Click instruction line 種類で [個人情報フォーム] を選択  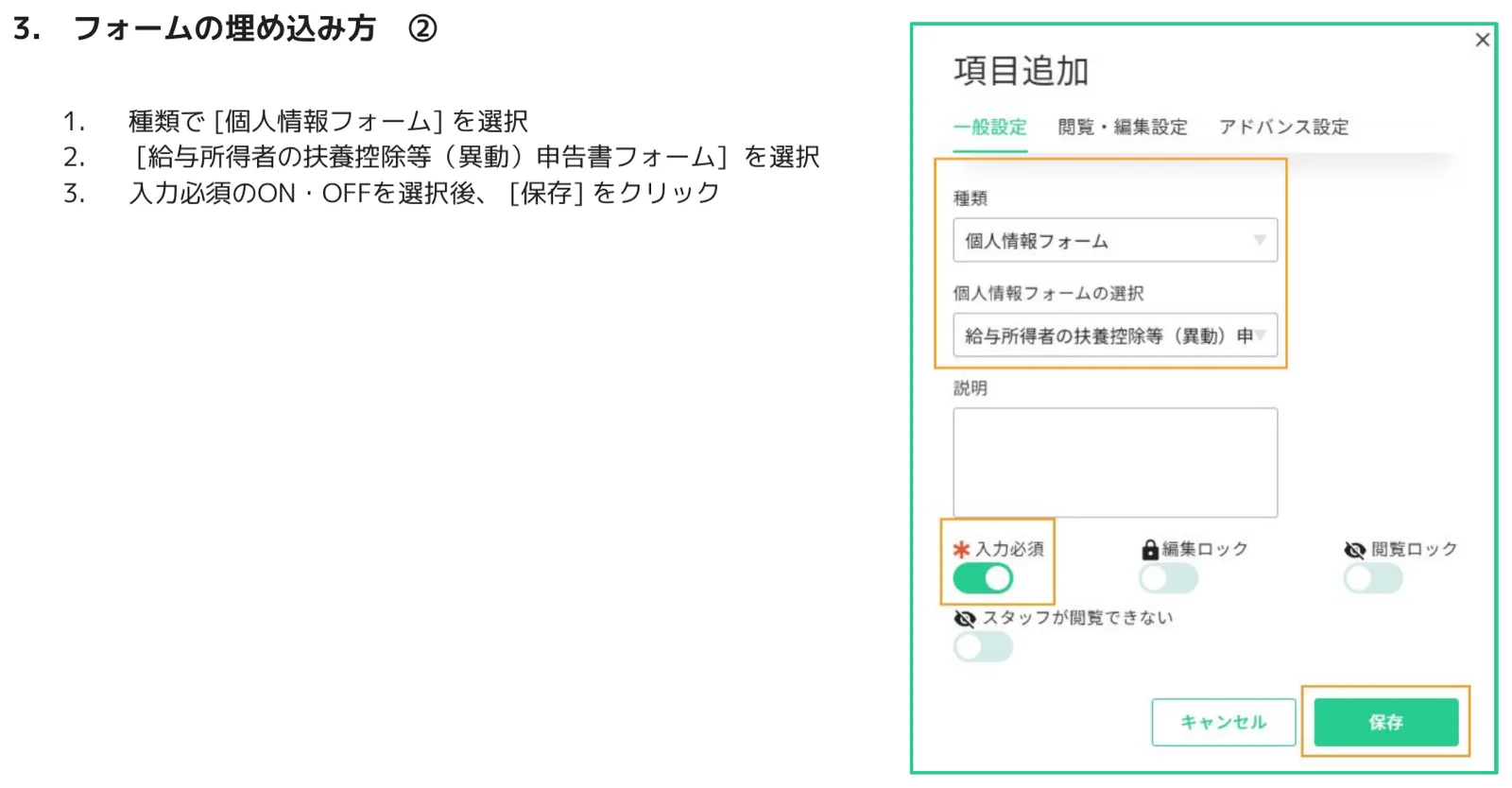328,122
